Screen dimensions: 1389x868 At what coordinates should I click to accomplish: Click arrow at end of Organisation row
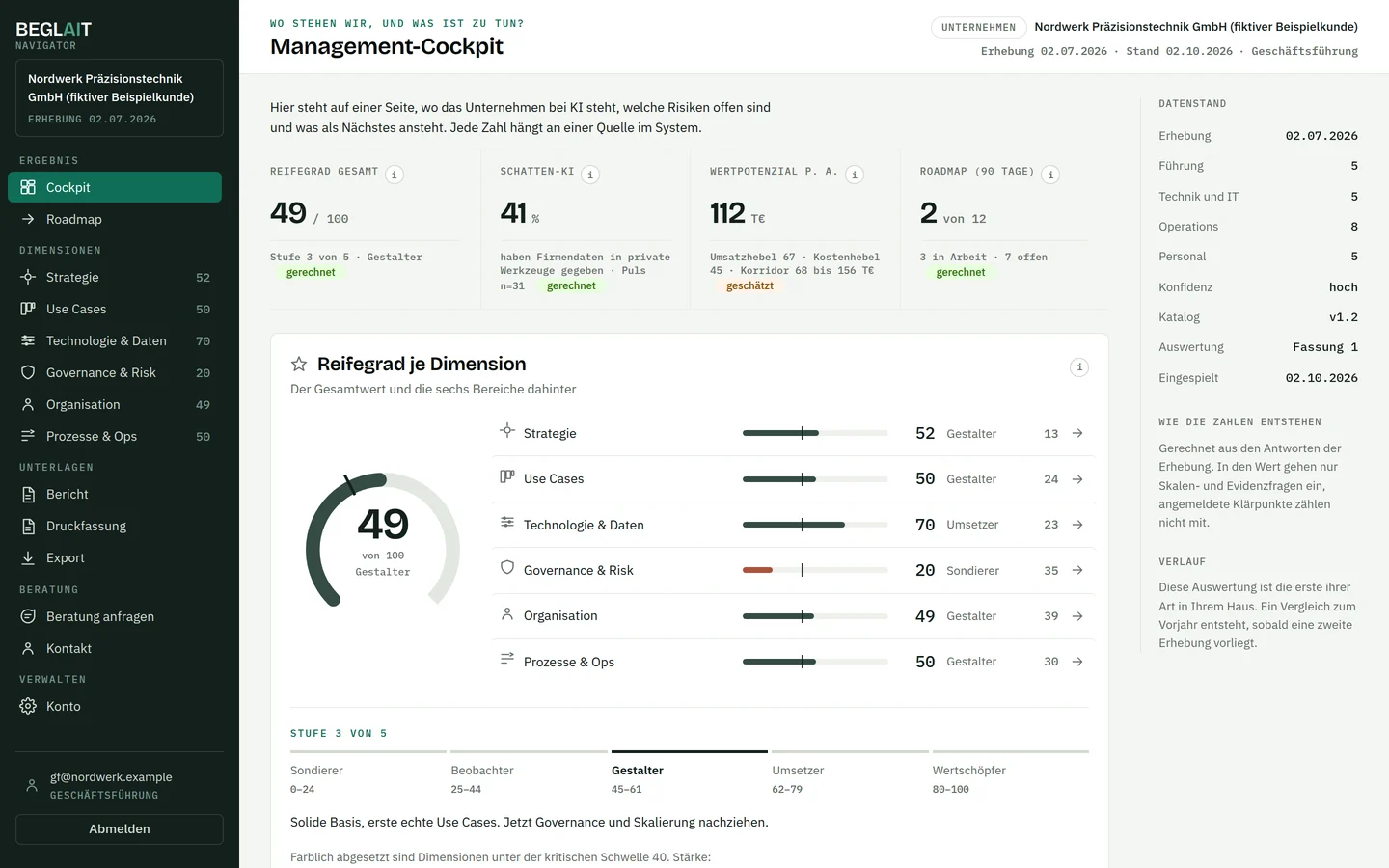point(1077,616)
